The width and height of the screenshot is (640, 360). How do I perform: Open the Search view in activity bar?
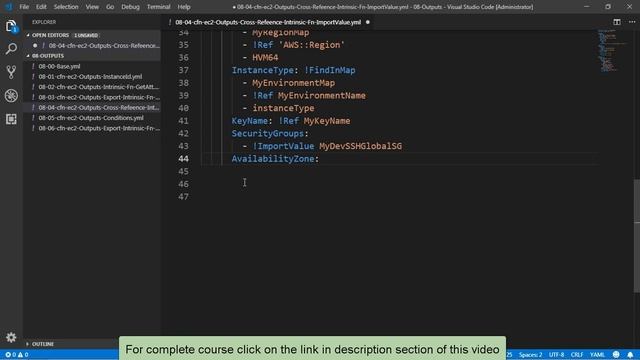click(11, 49)
